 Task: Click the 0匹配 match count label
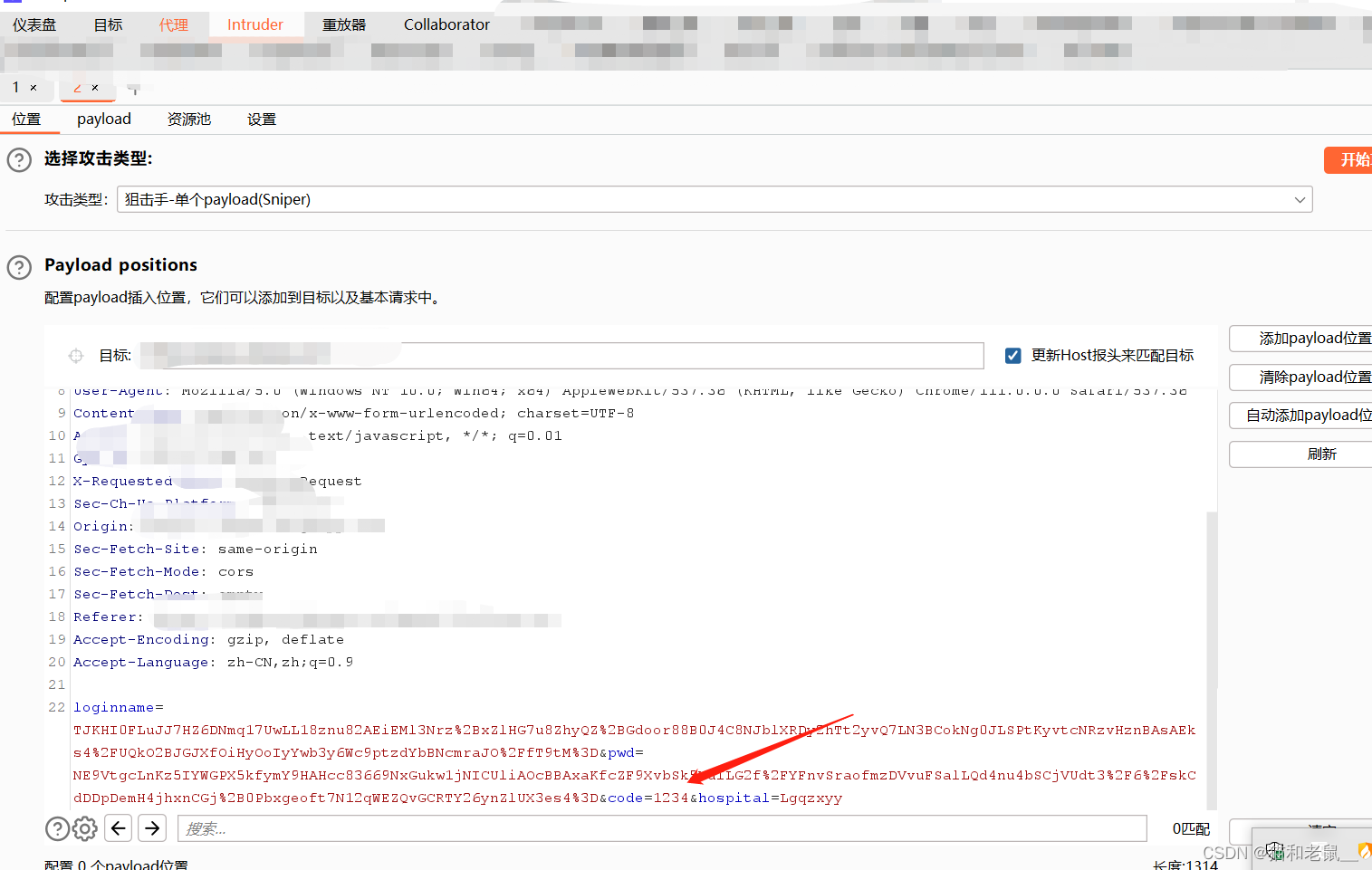click(x=1191, y=828)
